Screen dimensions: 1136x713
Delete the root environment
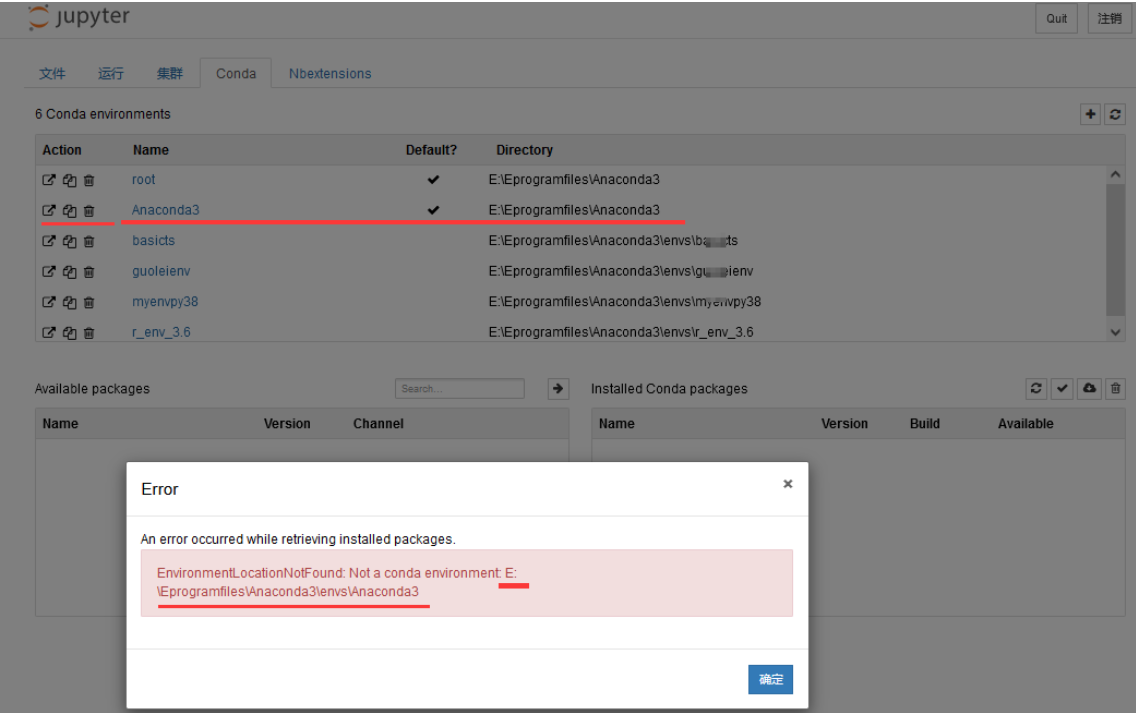[x=89, y=180]
